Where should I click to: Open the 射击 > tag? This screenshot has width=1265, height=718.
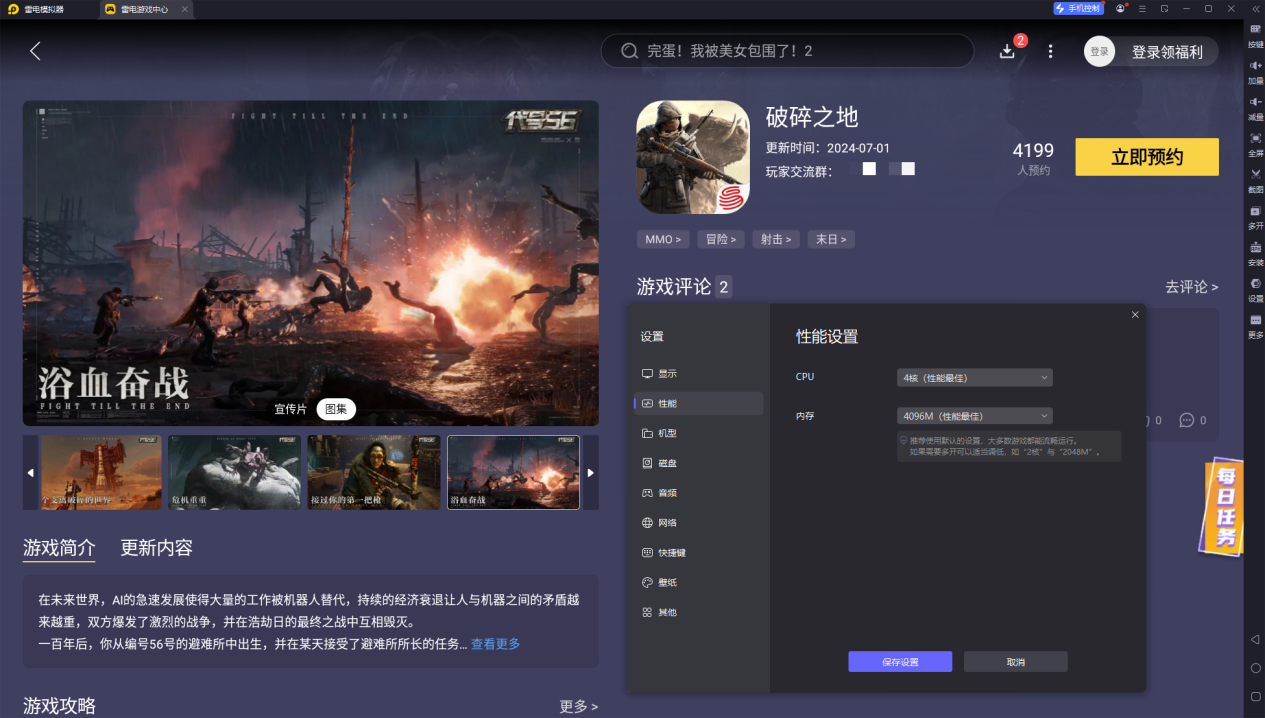point(776,239)
